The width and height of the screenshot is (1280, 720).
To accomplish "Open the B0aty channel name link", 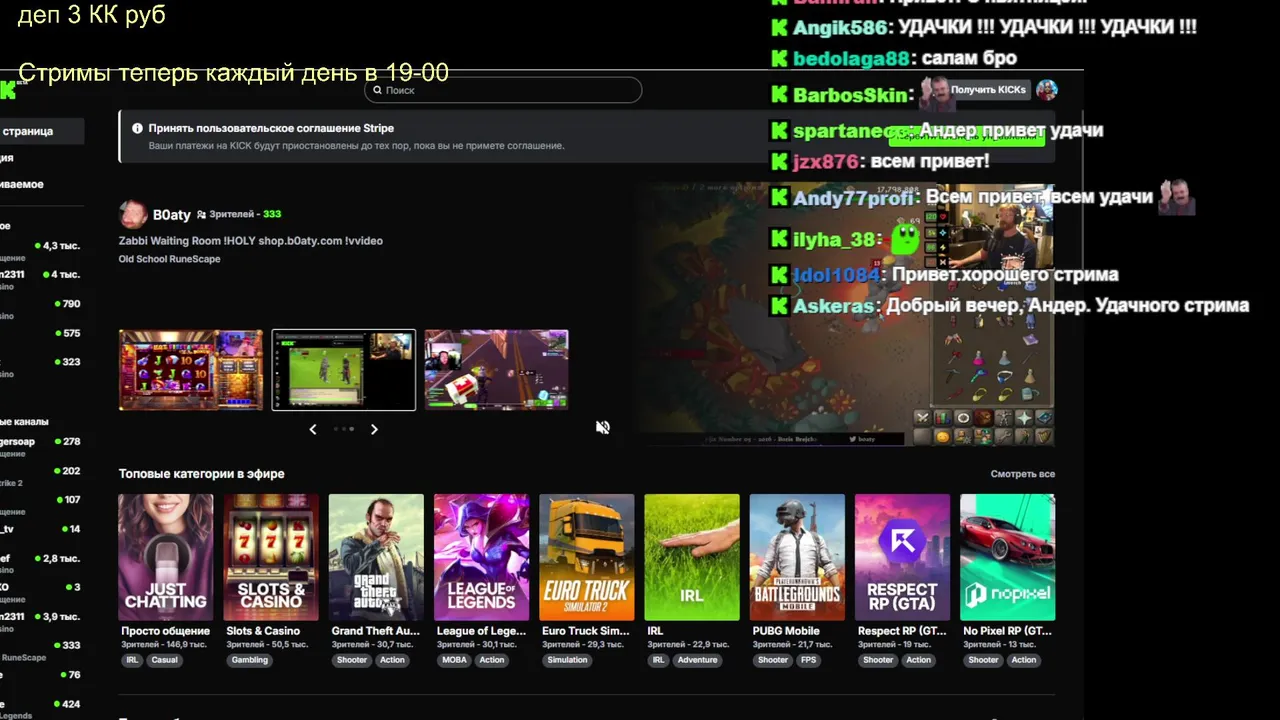I will 171,214.
